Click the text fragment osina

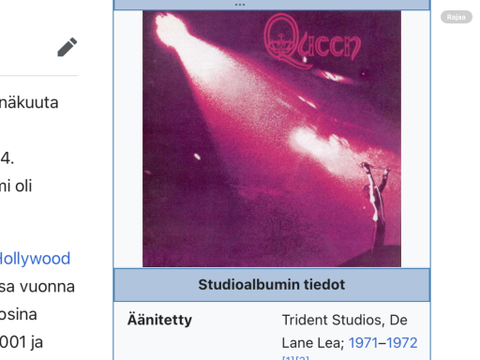click(x=18, y=314)
